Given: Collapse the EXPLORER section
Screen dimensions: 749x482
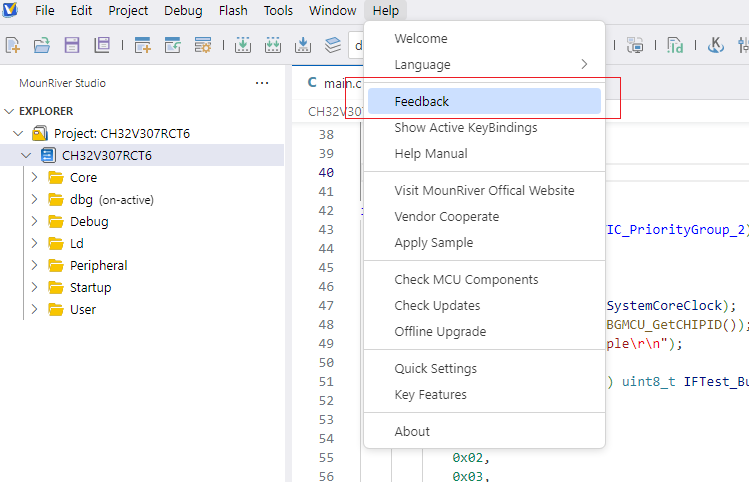Looking at the screenshot, I should [x=9, y=111].
